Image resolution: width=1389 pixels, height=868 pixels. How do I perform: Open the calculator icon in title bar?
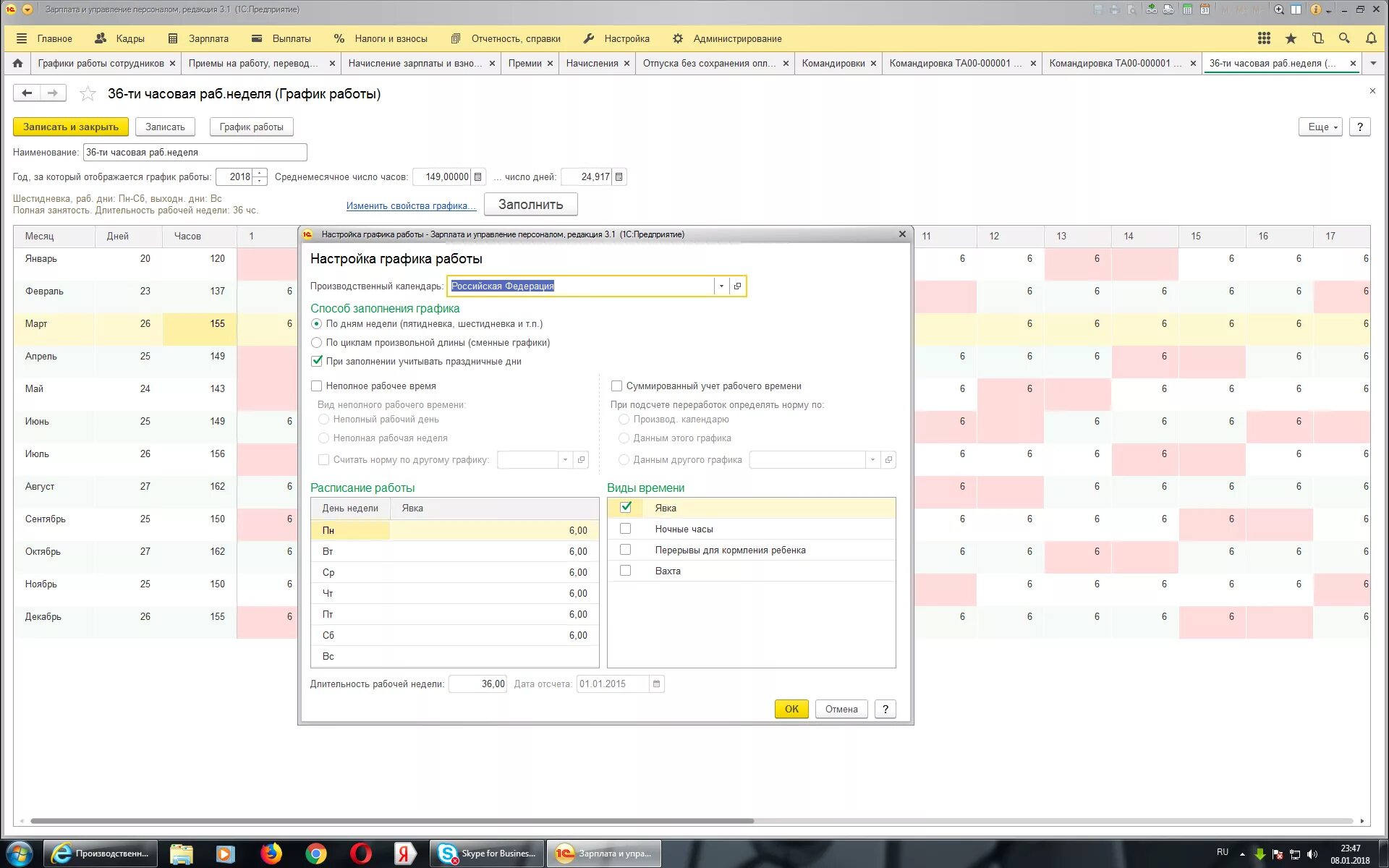(x=1188, y=9)
